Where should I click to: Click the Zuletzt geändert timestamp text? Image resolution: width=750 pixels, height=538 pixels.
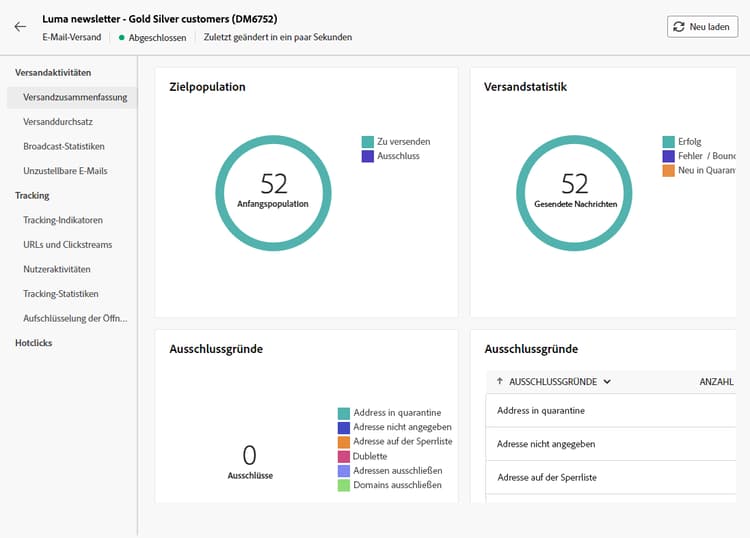[x=277, y=37]
